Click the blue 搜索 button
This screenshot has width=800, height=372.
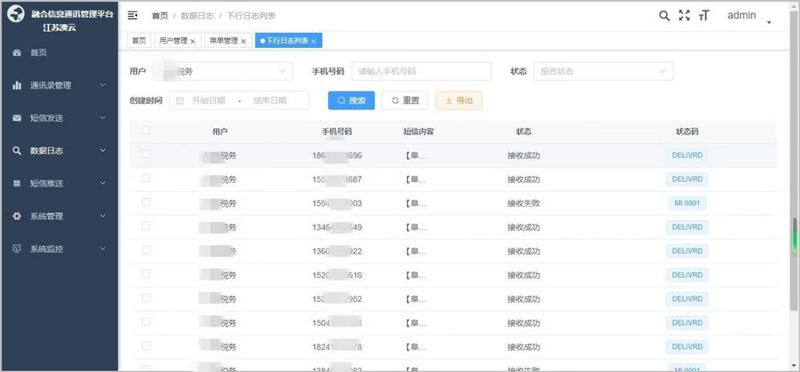click(352, 101)
